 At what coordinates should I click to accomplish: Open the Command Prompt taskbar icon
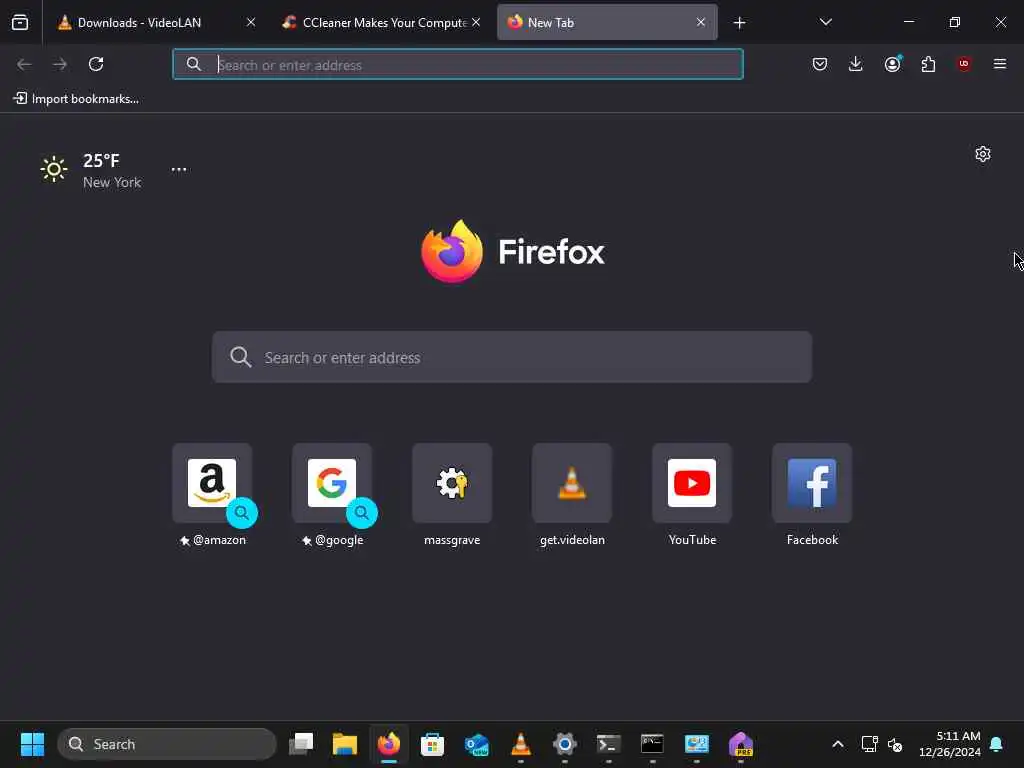(x=652, y=744)
